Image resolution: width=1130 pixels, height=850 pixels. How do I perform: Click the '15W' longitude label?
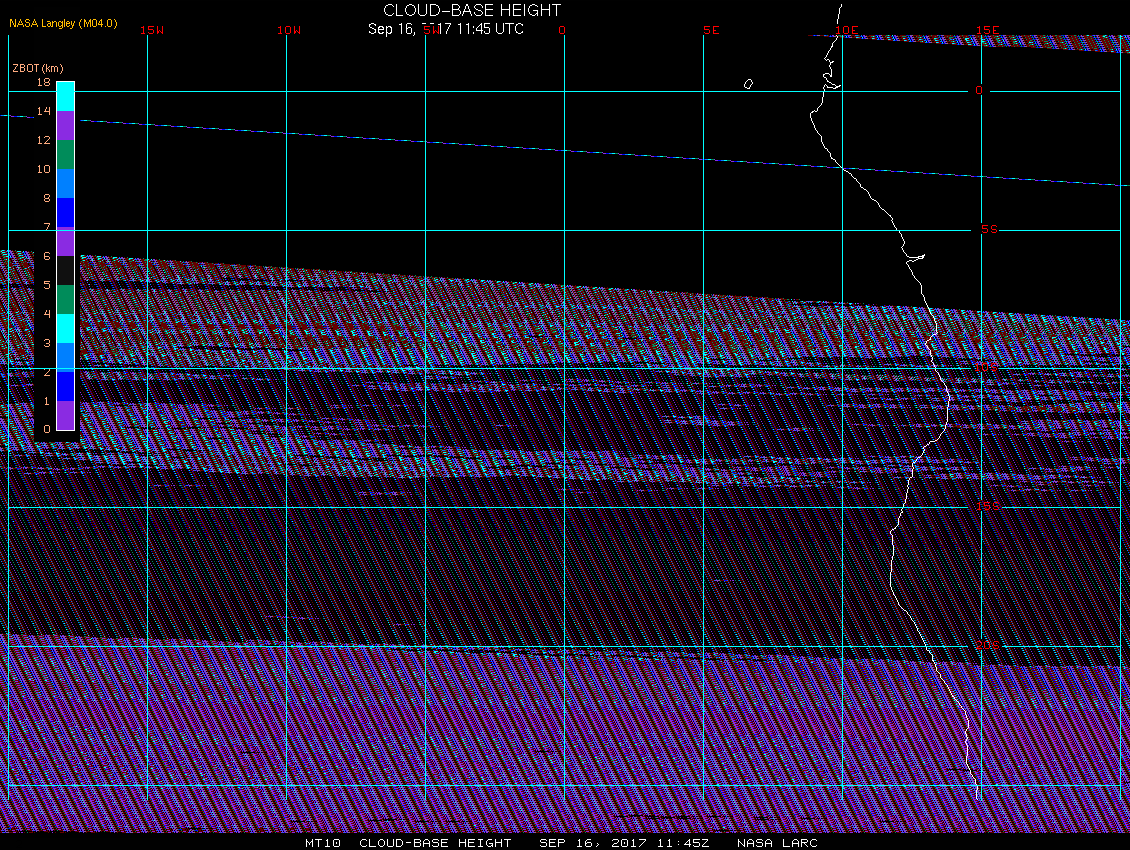coord(152,30)
